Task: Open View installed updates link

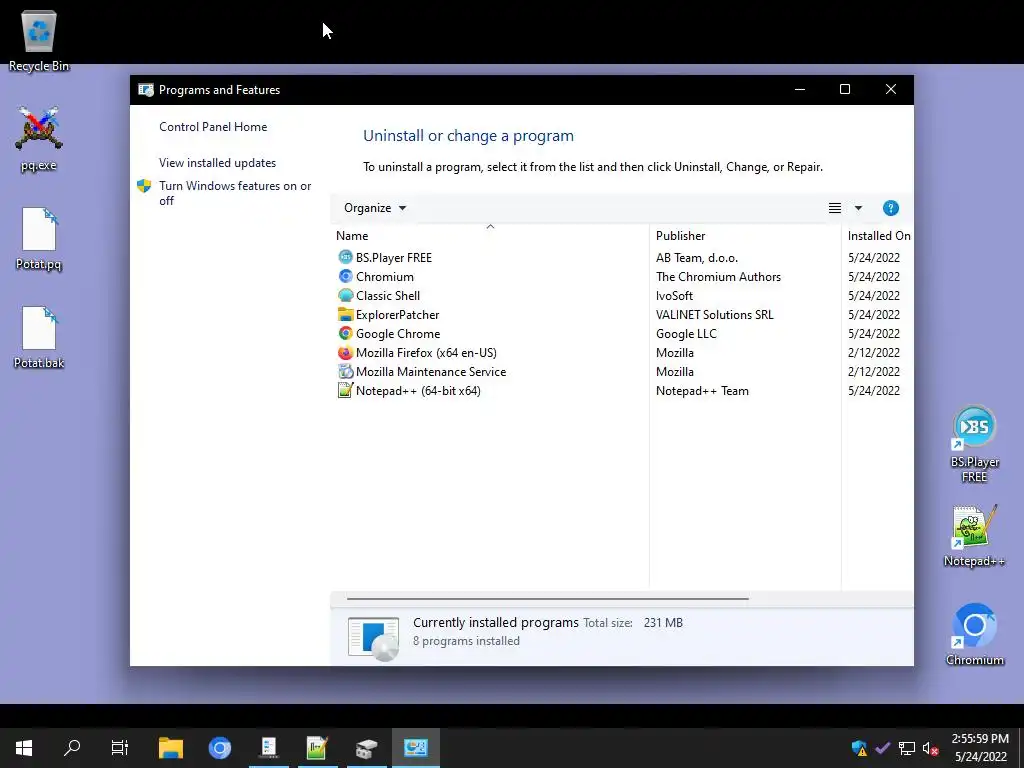Action: pyautogui.click(x=217, y=163)
